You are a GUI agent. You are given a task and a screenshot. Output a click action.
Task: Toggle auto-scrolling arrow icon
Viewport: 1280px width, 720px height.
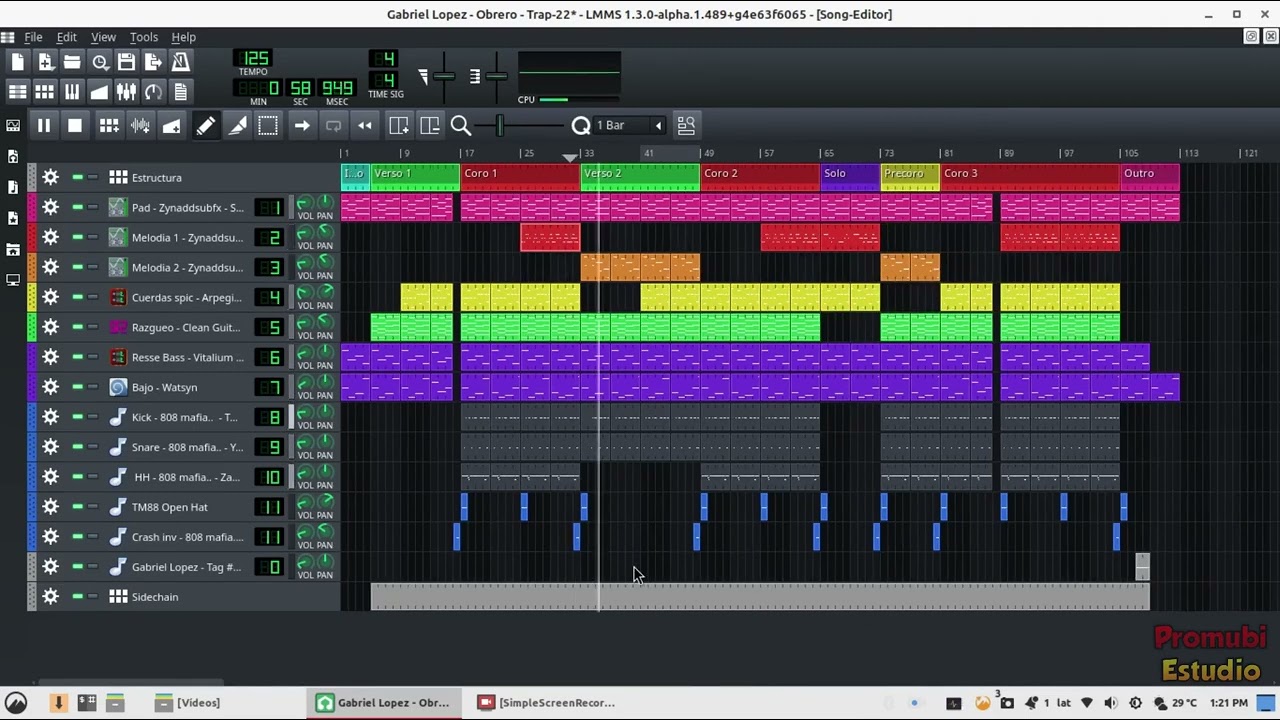(x=301, y=125)
